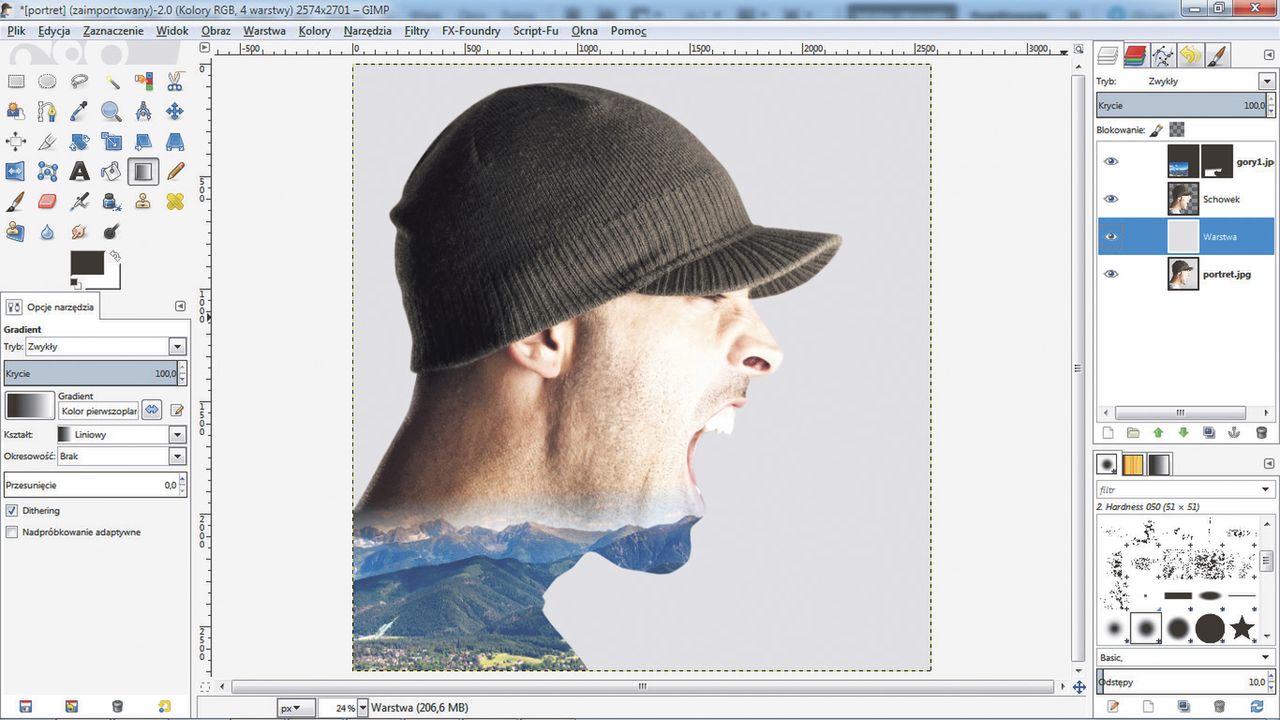
Task: Switch to the Channels tab in dock
Action: click(1134, 55)
